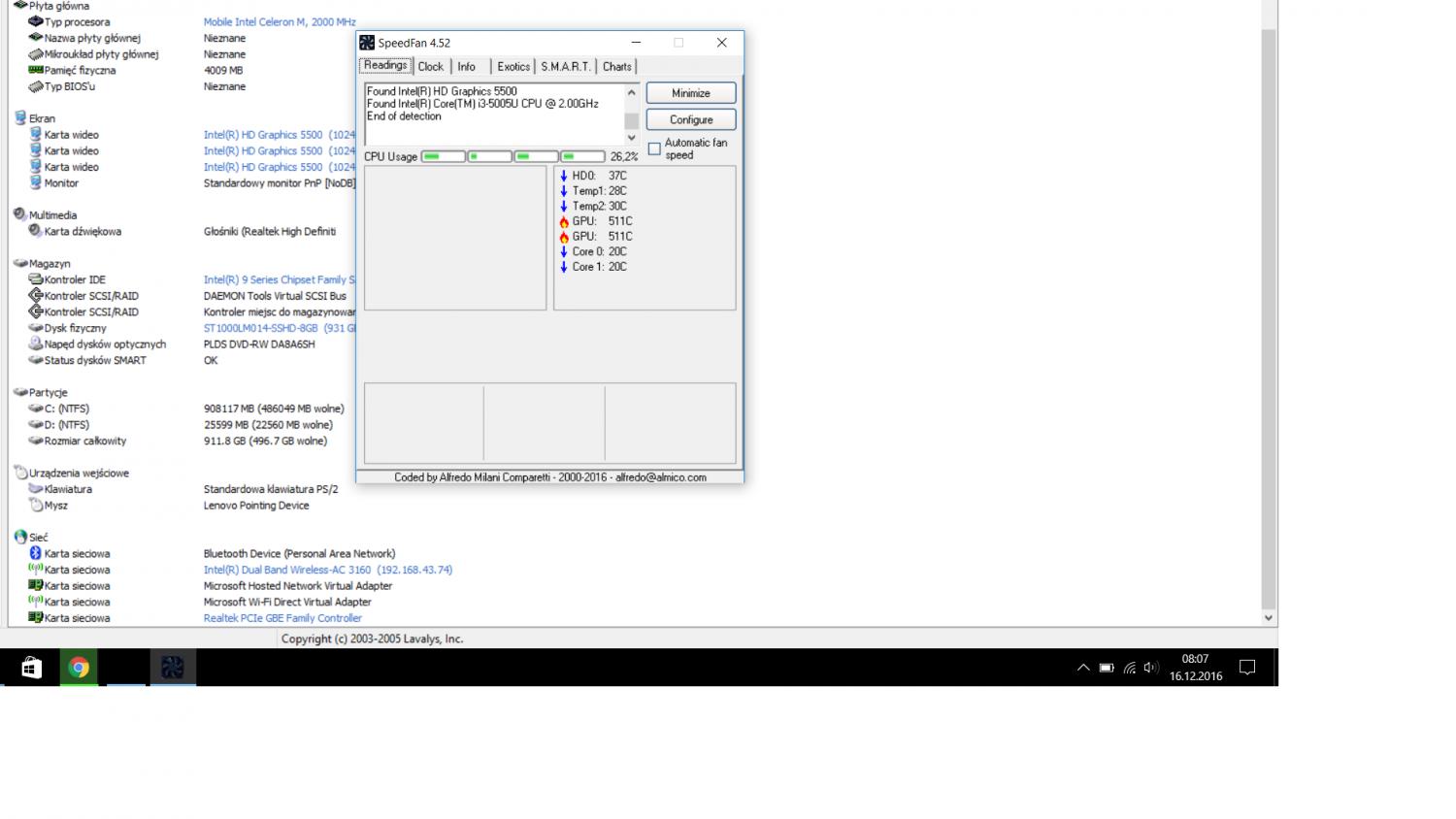Viewport: 1456px width, 819px height.
Task: Enable Automatic fan speed checkbox
Action: [654, 148]
